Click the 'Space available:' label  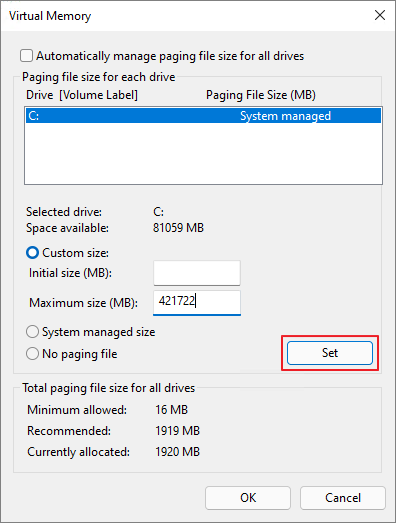point(67,228)
